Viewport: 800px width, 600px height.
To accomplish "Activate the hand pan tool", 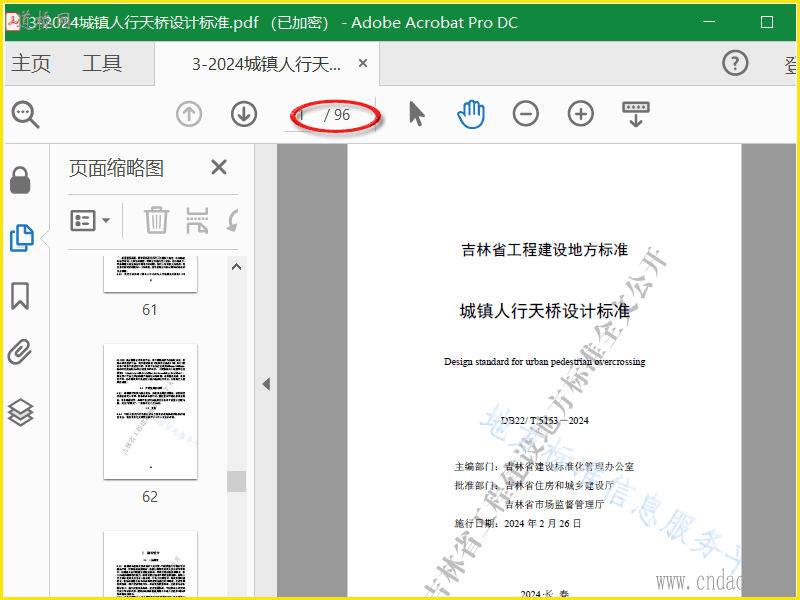I will [471, 114].
